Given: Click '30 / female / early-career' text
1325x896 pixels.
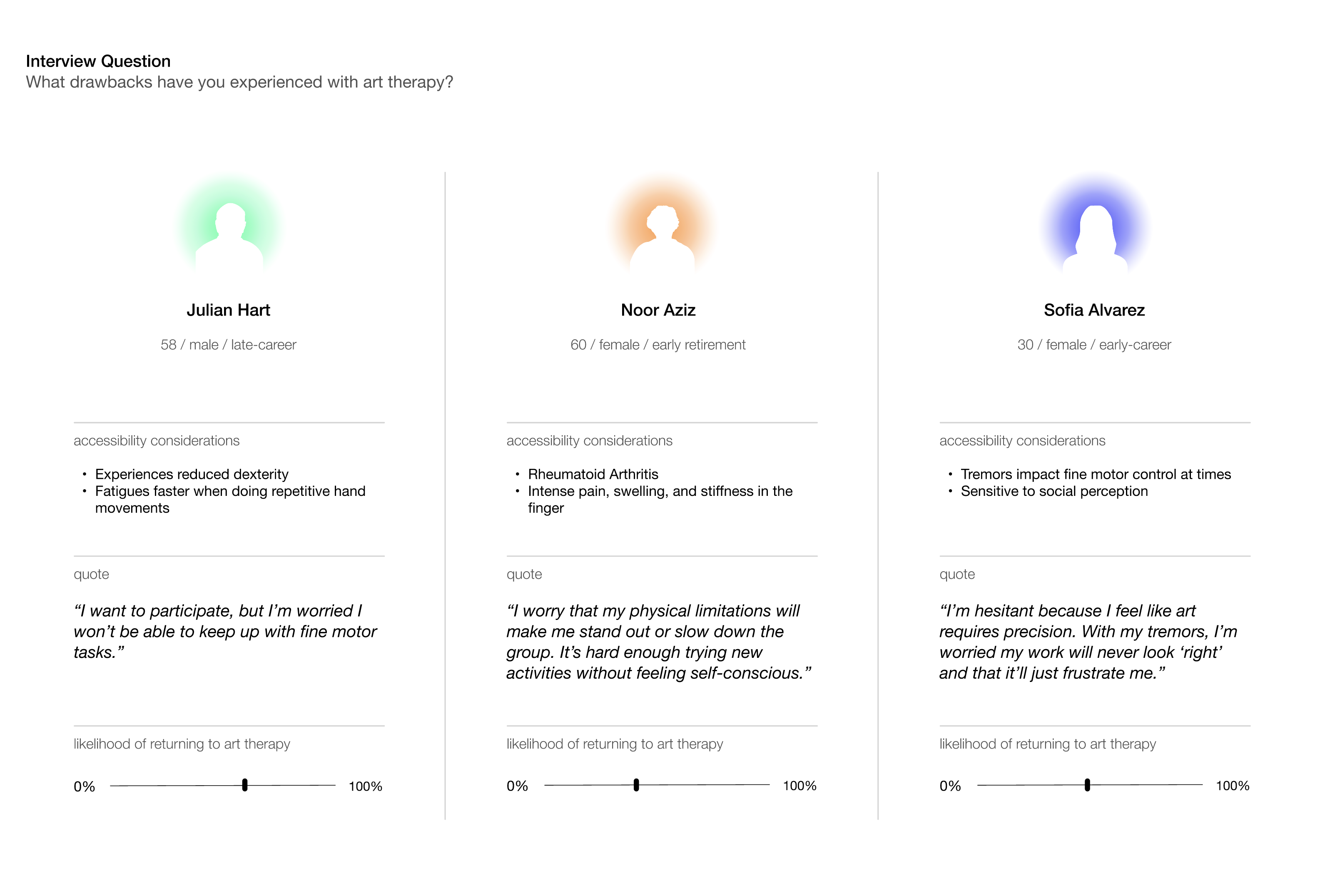Looking at the screenshot, I should pyautogui.click(x=1093, y=345).
